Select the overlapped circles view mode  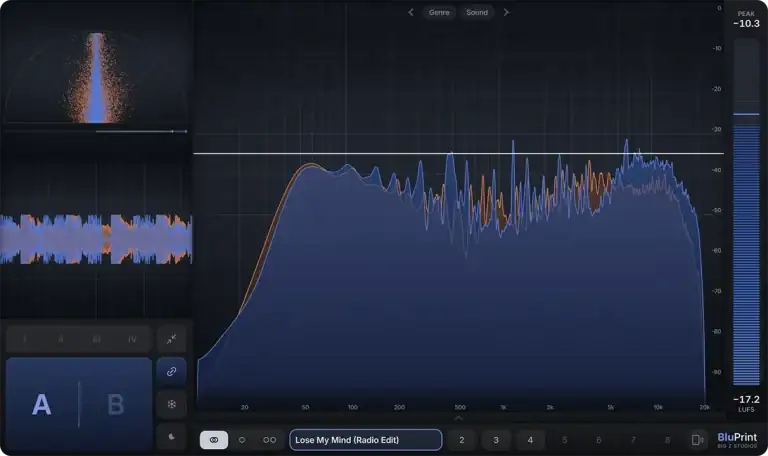(214, 440)
